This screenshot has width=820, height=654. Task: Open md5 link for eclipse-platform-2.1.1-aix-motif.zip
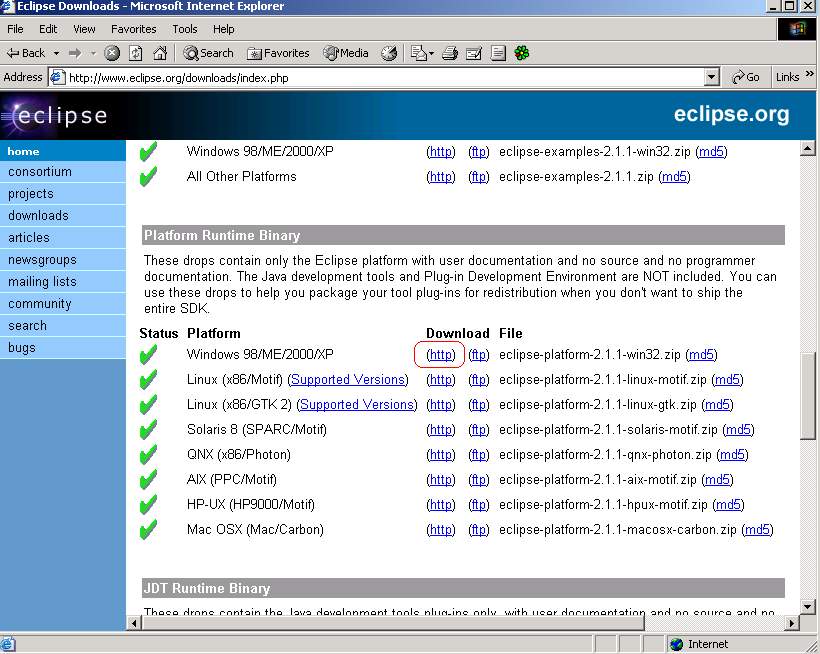pyautogui.click(x=717, y=480)
